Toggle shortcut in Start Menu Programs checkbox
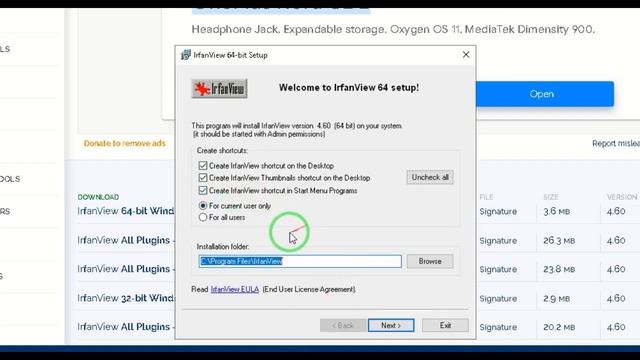 203,191
